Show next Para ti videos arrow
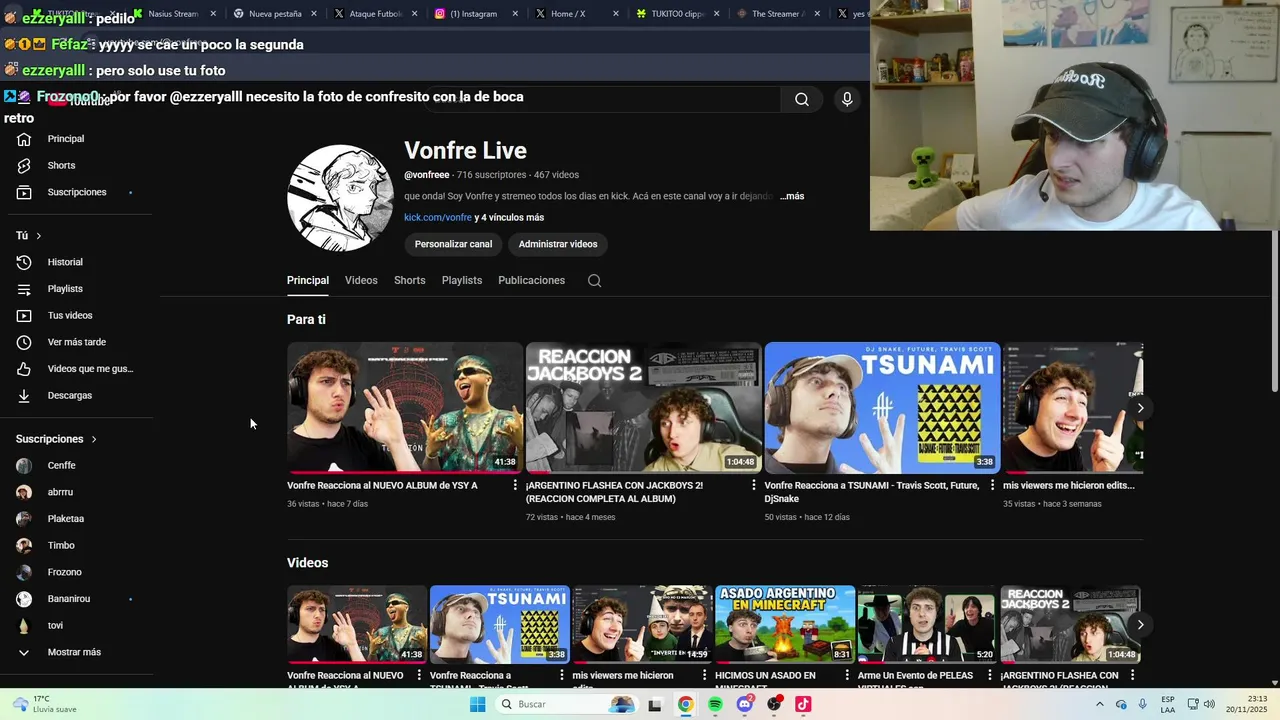1280x720 pixels. tap(1140, 408)
